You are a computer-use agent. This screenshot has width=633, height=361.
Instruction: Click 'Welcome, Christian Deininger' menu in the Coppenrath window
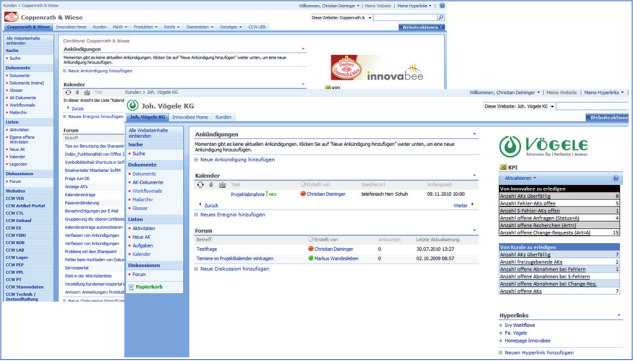329,6
